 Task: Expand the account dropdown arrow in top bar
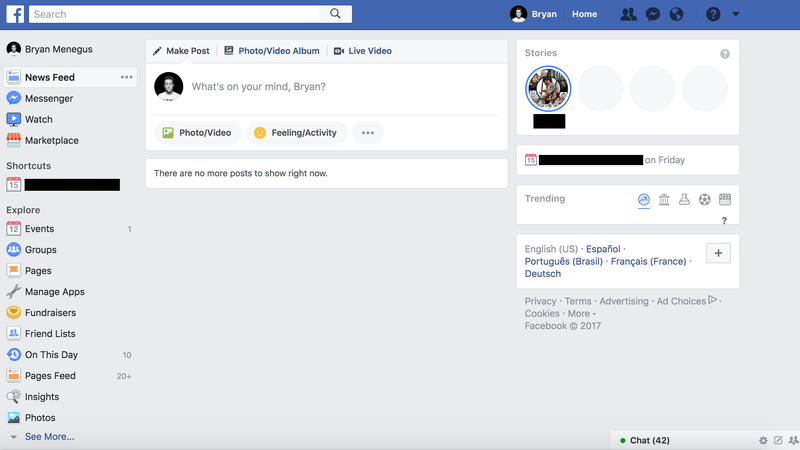pos(736,14)
